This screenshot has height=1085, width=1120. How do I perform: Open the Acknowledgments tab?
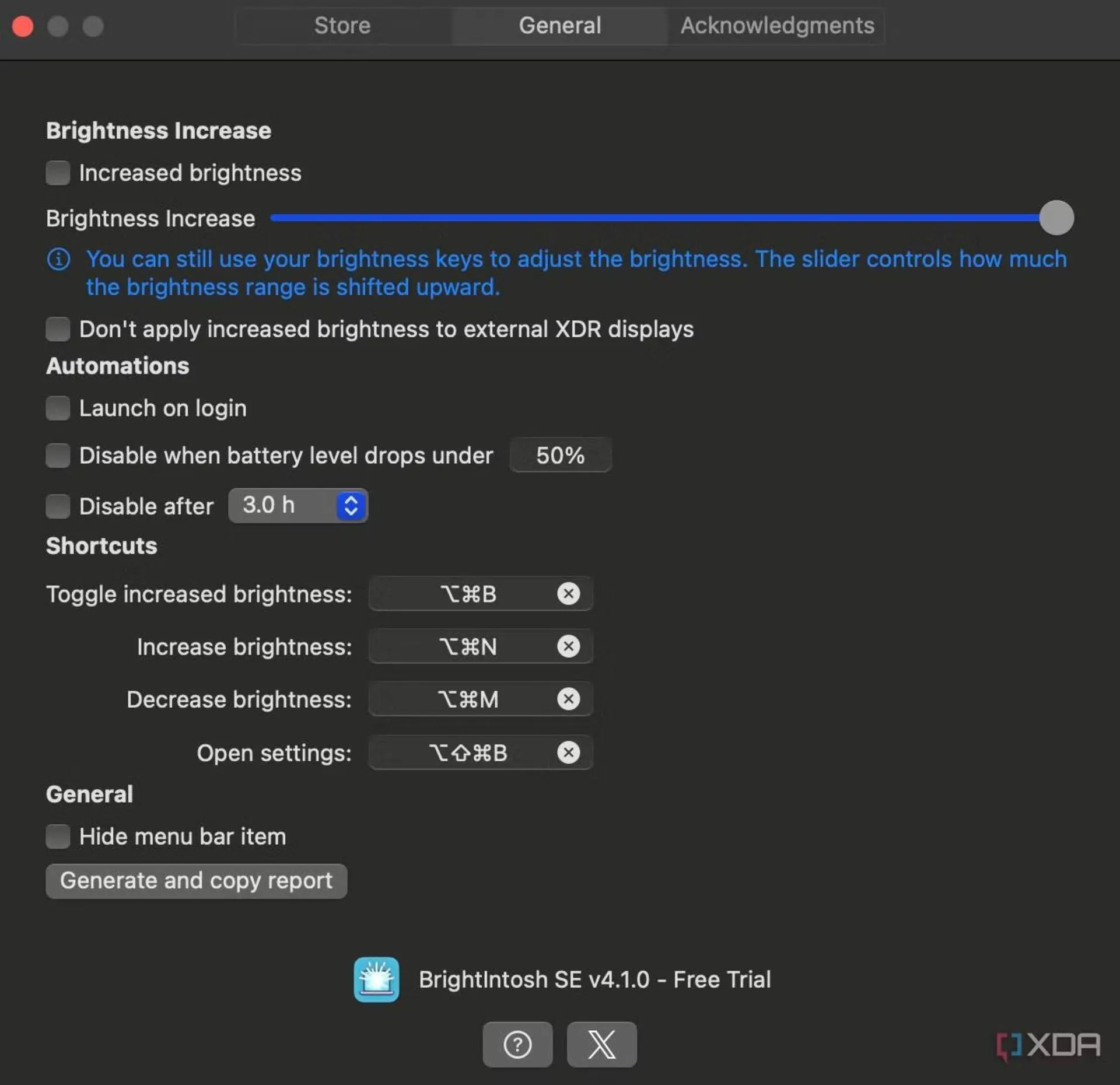[776, 26]
